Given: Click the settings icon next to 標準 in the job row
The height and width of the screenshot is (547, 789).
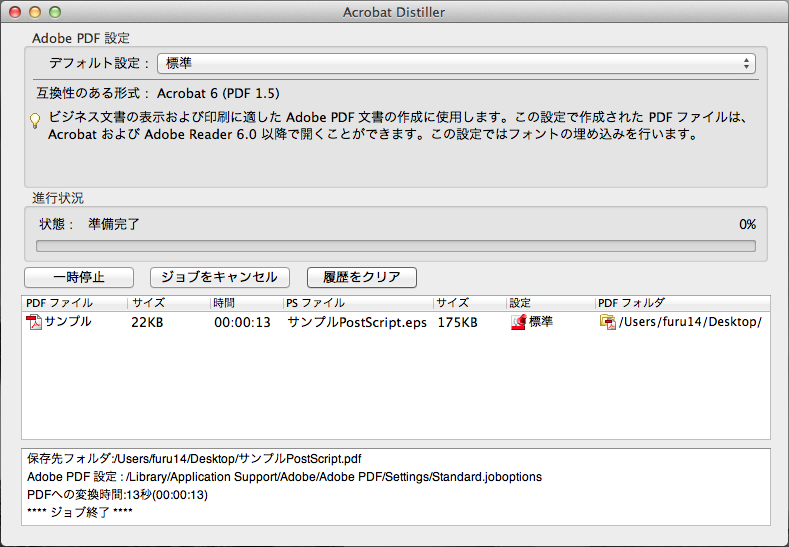Looking at the screenshot, I should point(518,322).
